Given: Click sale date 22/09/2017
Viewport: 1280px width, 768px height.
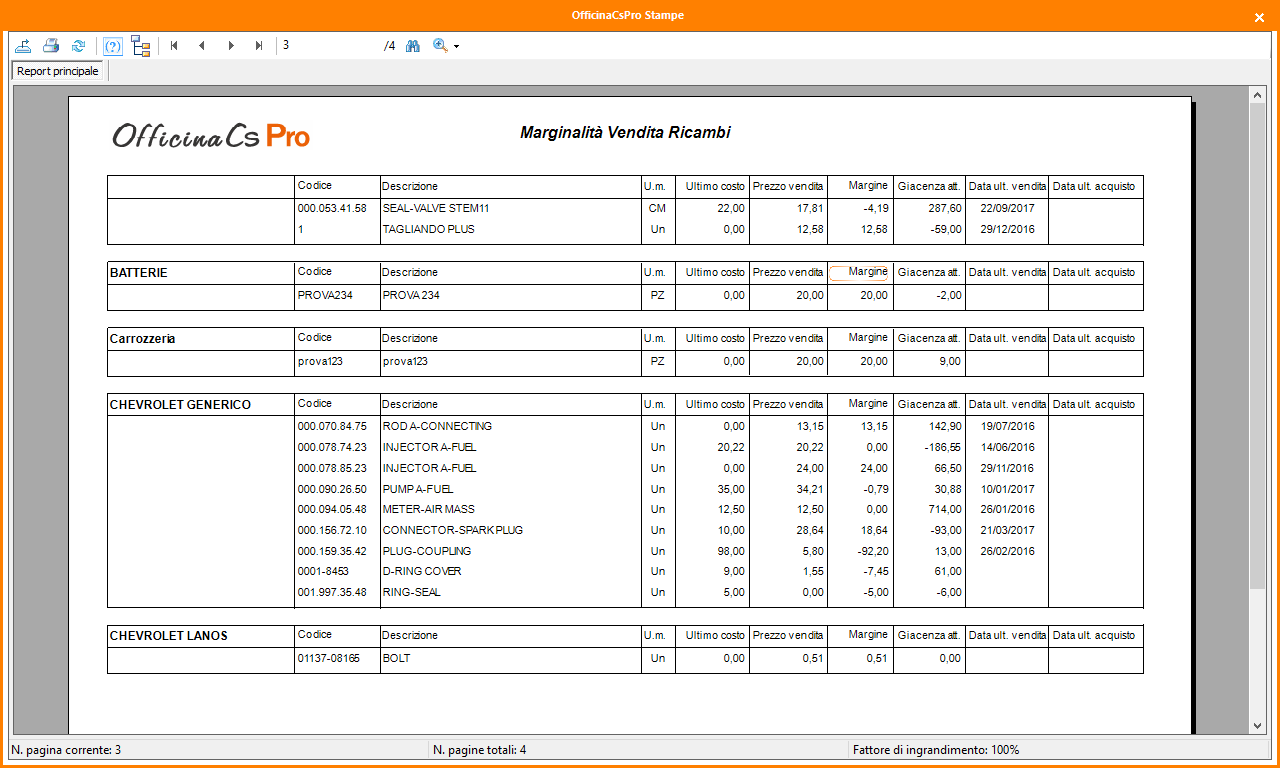Looking at the screenshot, I should tap(1007, 209).
